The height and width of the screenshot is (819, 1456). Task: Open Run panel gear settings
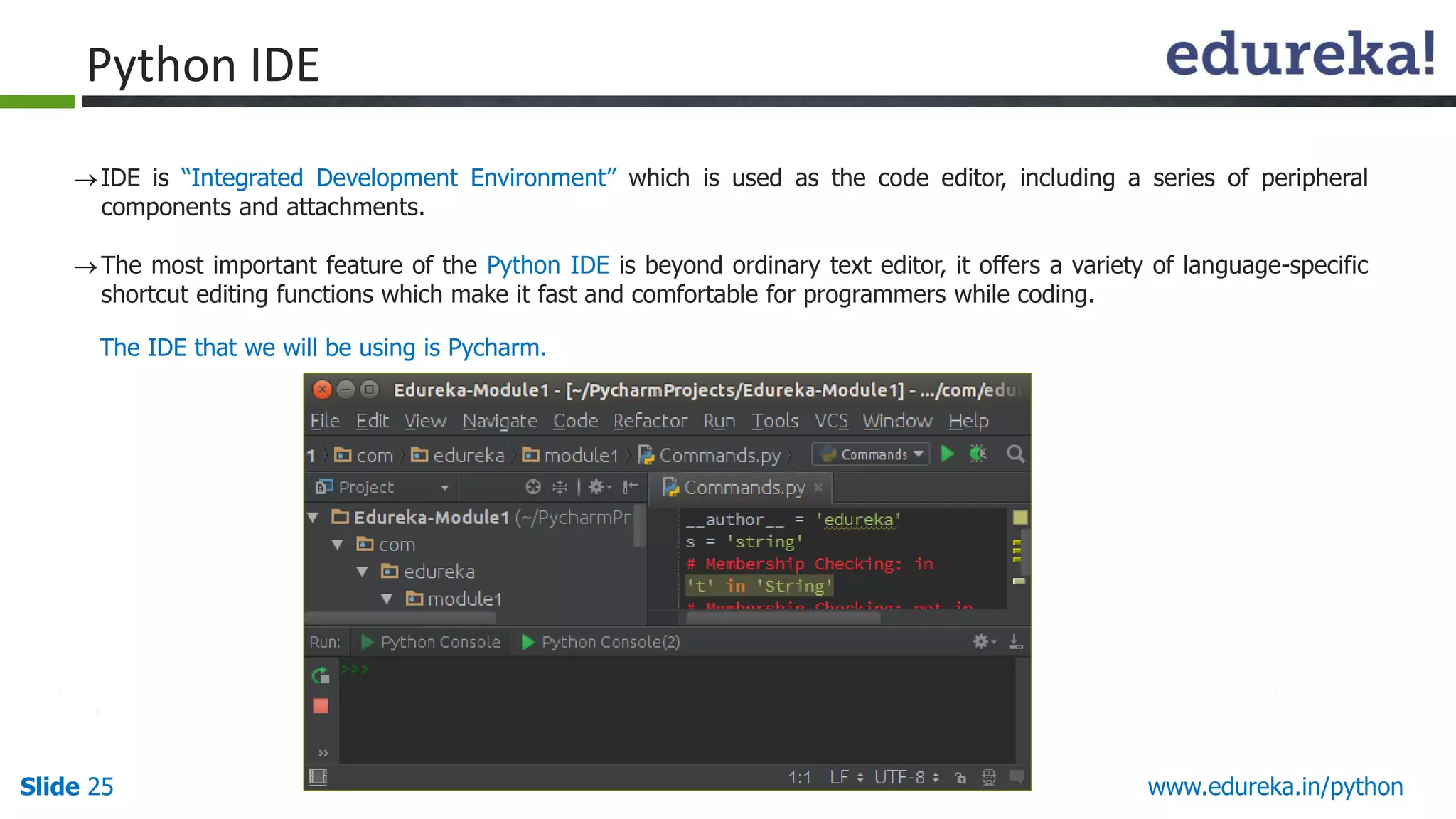(984, 641)
